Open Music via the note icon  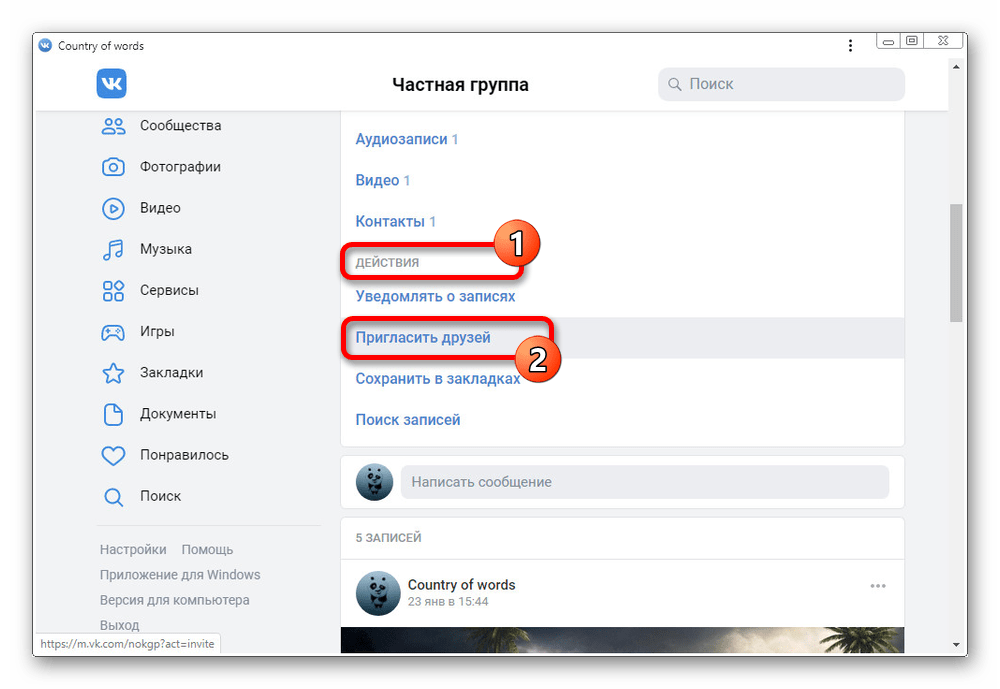[x=113, y=249]
